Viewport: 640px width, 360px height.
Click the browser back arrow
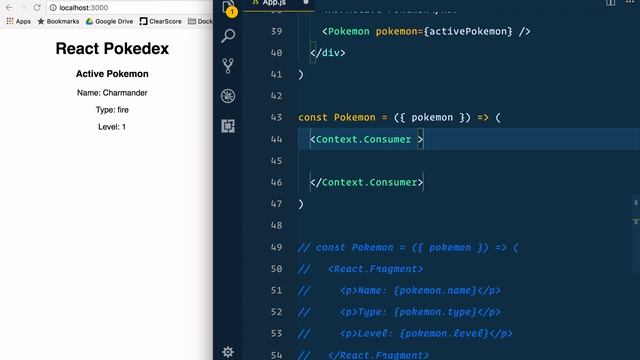(x=9, y=7)
